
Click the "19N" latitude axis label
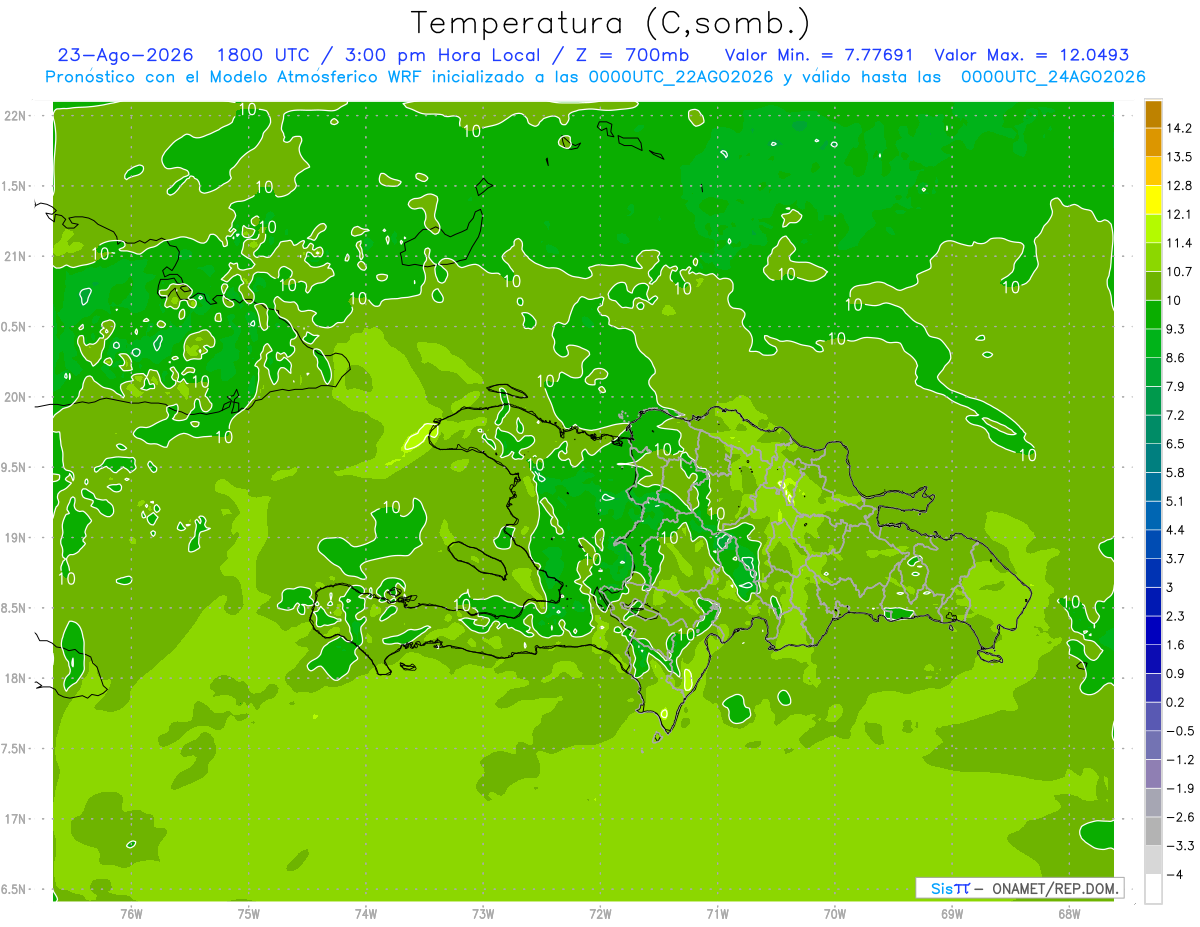pyautogui.click(x=15, y=537)
